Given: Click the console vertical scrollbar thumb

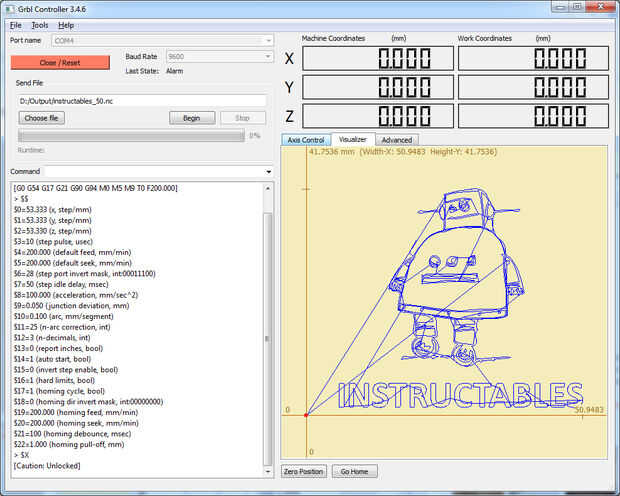Looking at the screenshot, I should coord(268,339).
